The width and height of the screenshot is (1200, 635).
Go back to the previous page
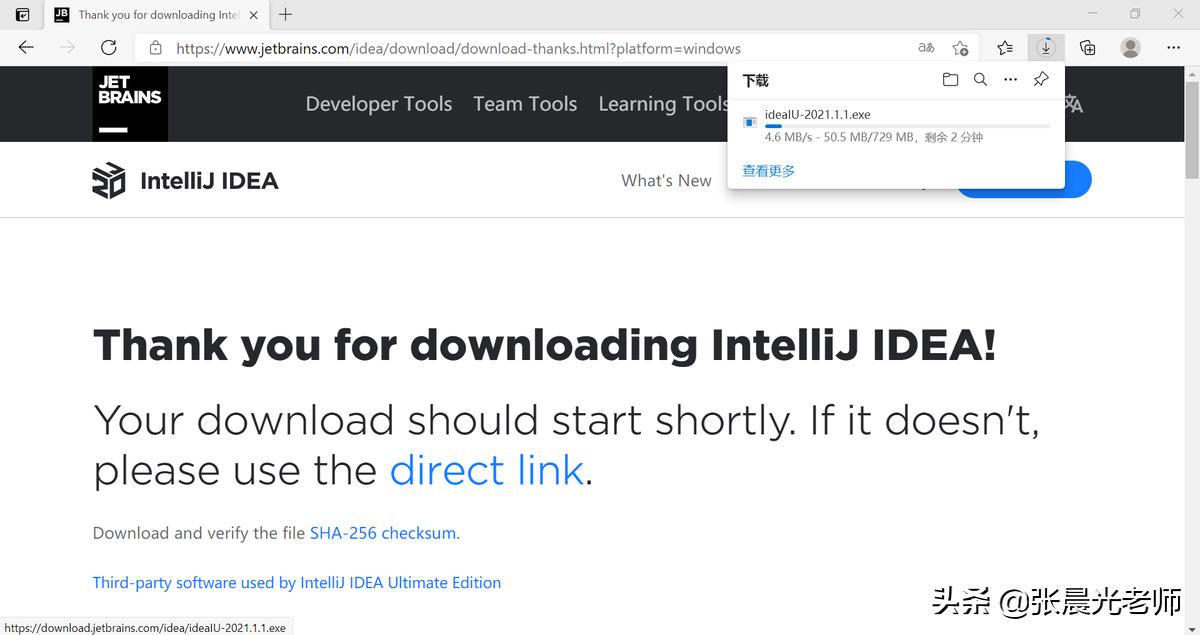[x=26, y=47]
